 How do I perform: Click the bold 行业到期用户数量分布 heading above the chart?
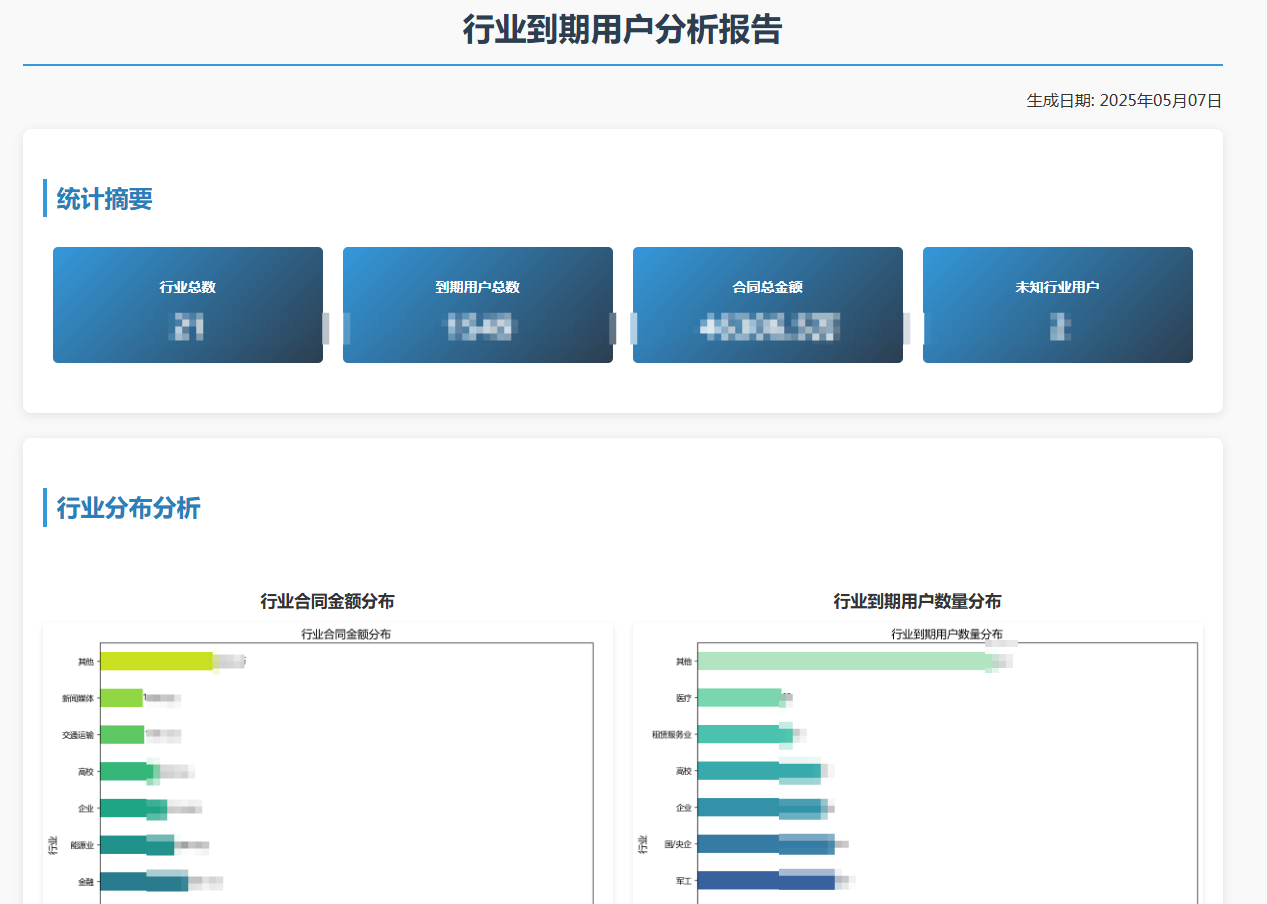(917, 601)
